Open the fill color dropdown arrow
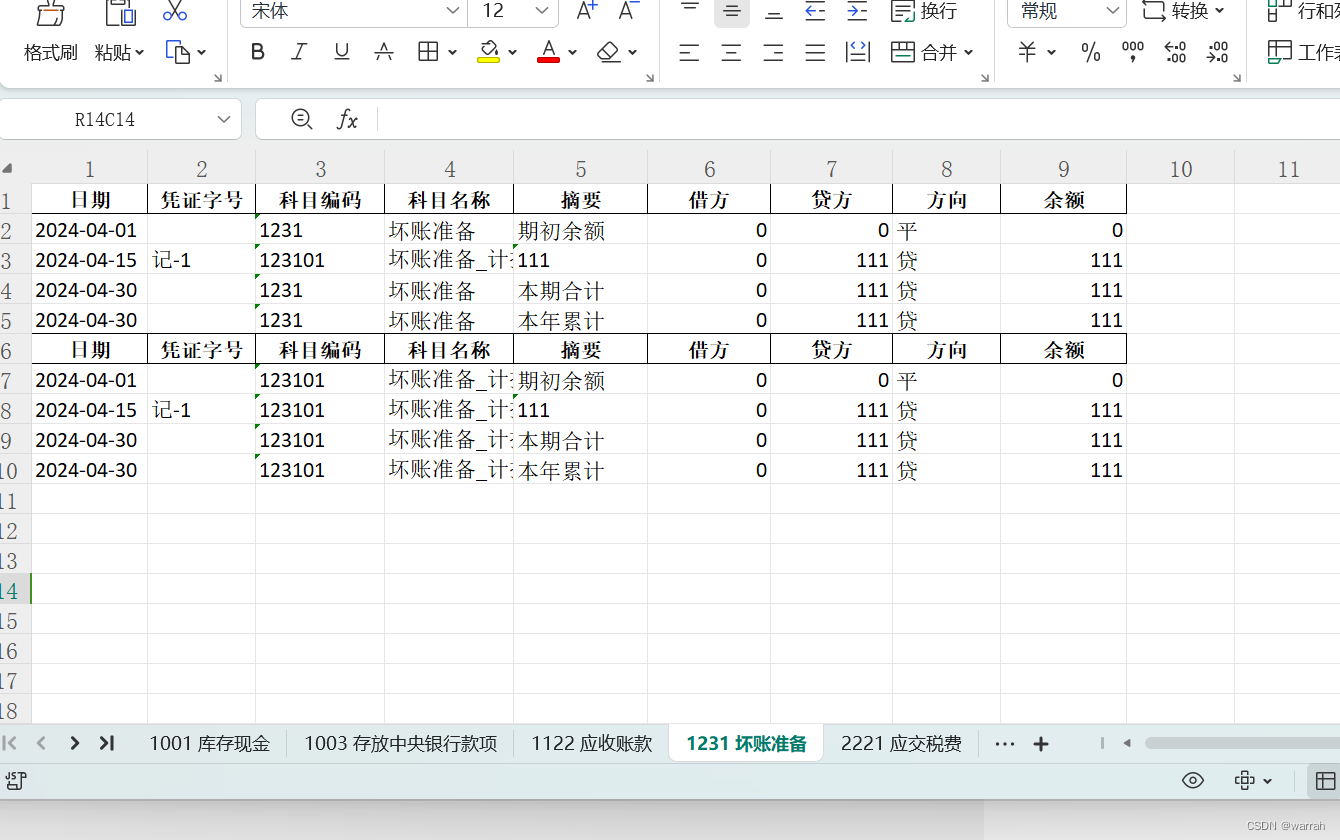Screen dimensions: 1340x840 [x=512, y=52]
